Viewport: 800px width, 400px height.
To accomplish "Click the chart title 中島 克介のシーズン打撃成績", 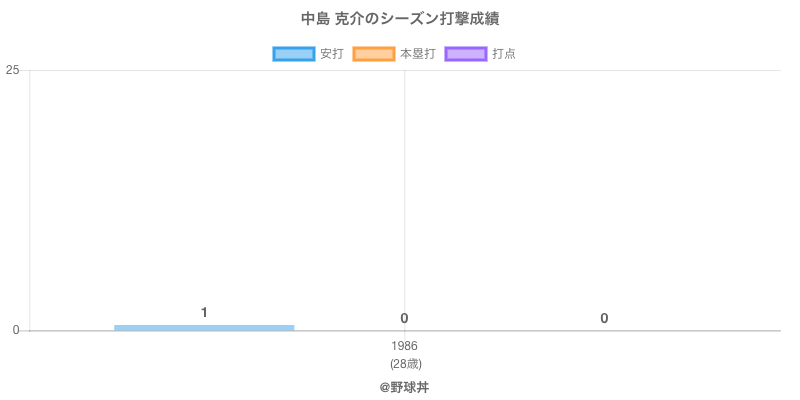I will click(400, 19).
